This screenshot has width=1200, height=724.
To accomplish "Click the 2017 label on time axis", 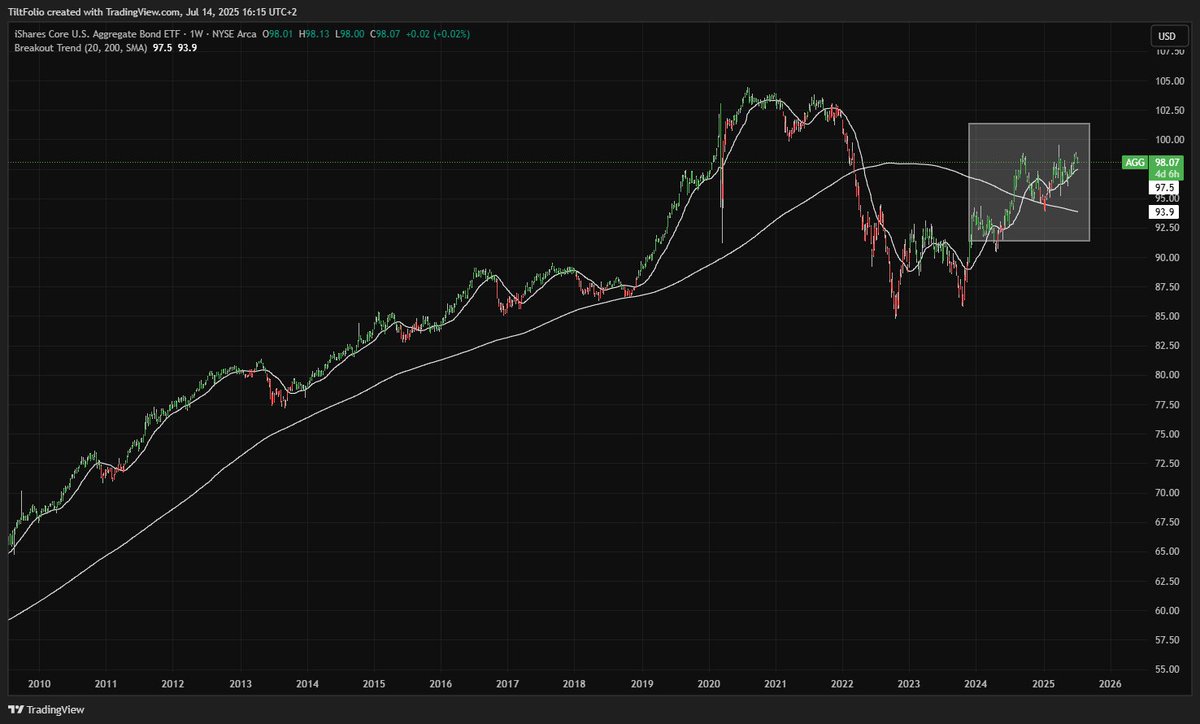I will coord(508,685).
